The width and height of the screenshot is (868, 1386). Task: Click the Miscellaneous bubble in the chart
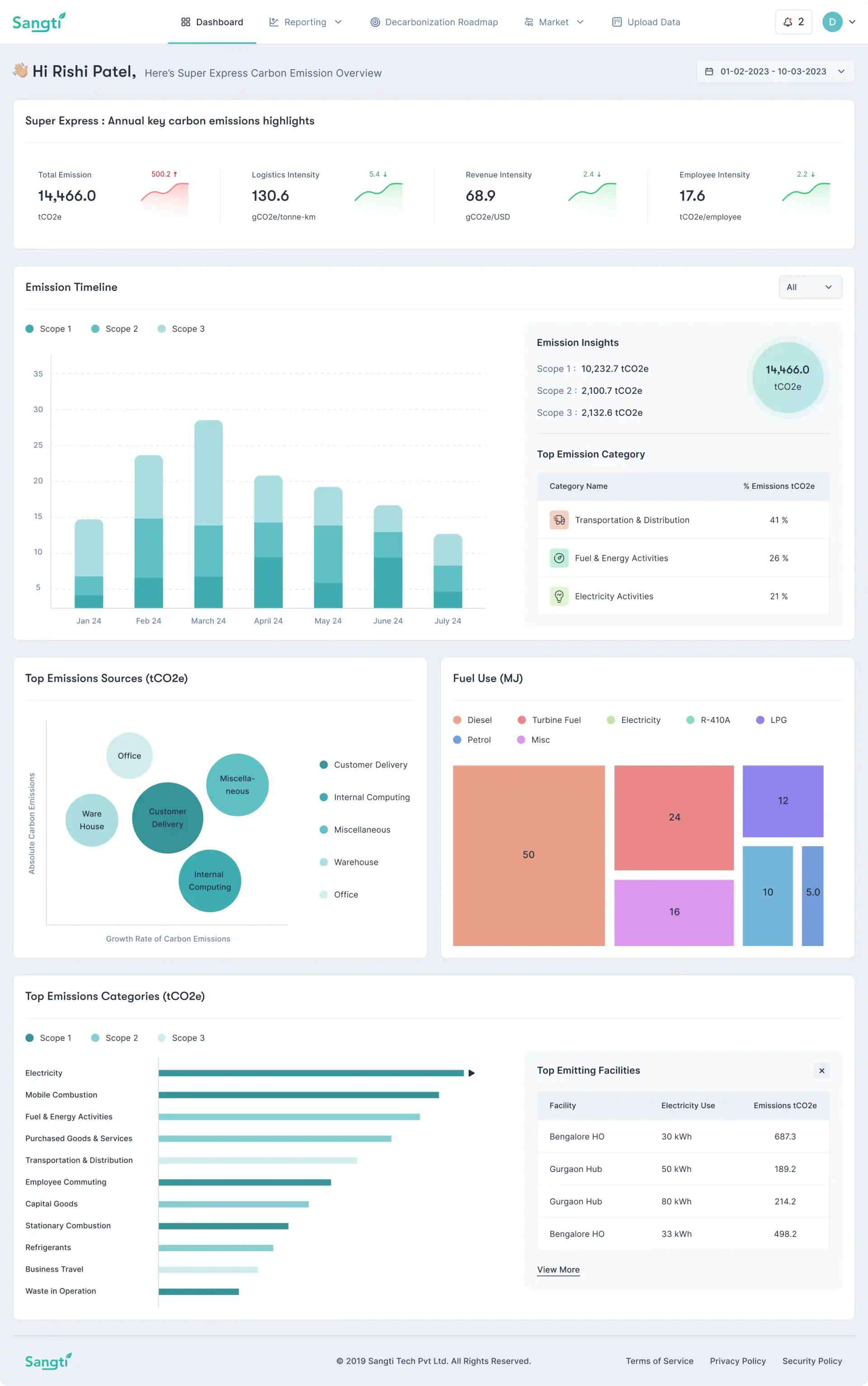point(237,784)
